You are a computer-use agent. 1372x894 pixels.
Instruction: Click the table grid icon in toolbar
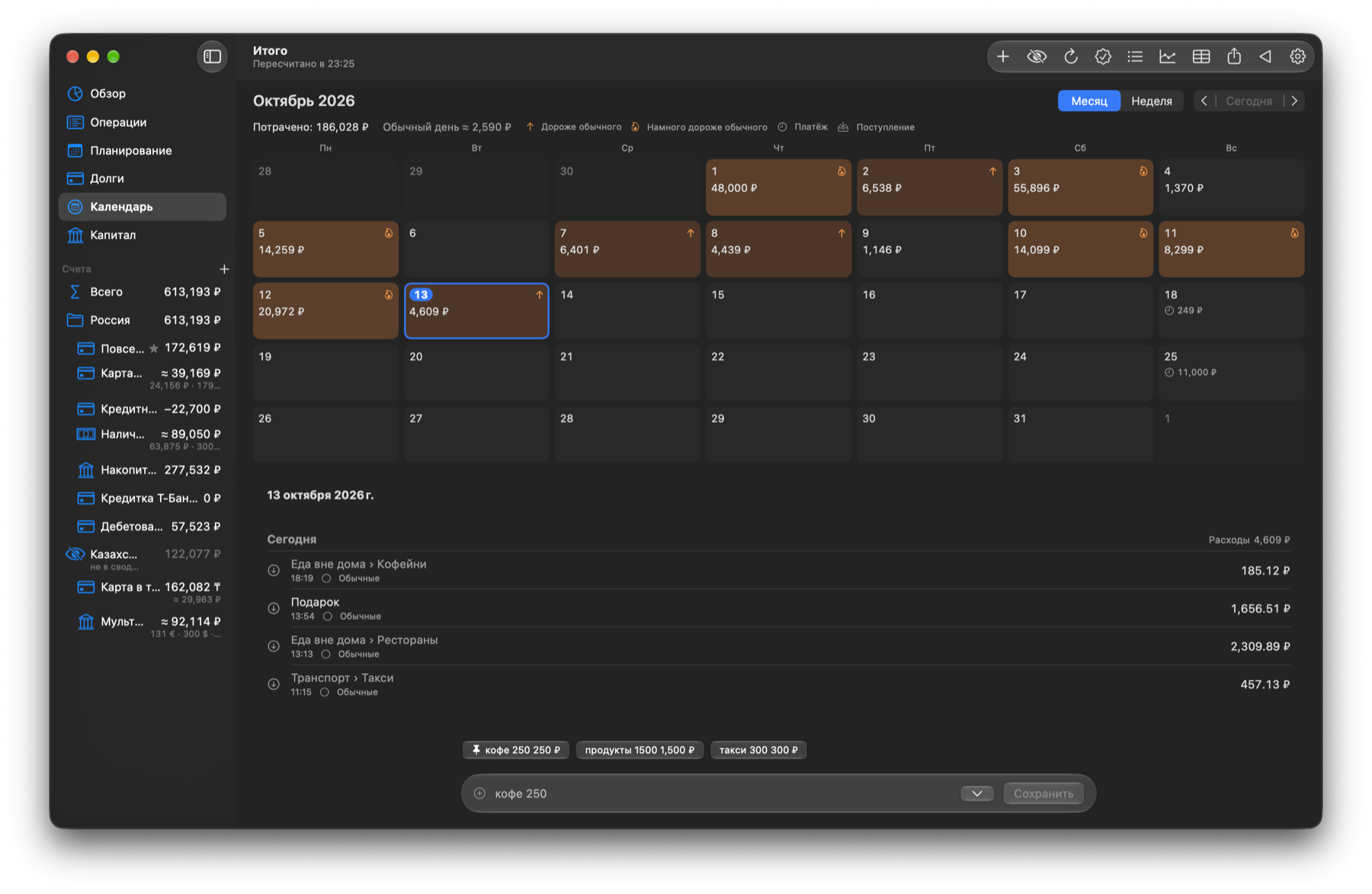point(1200,57)
